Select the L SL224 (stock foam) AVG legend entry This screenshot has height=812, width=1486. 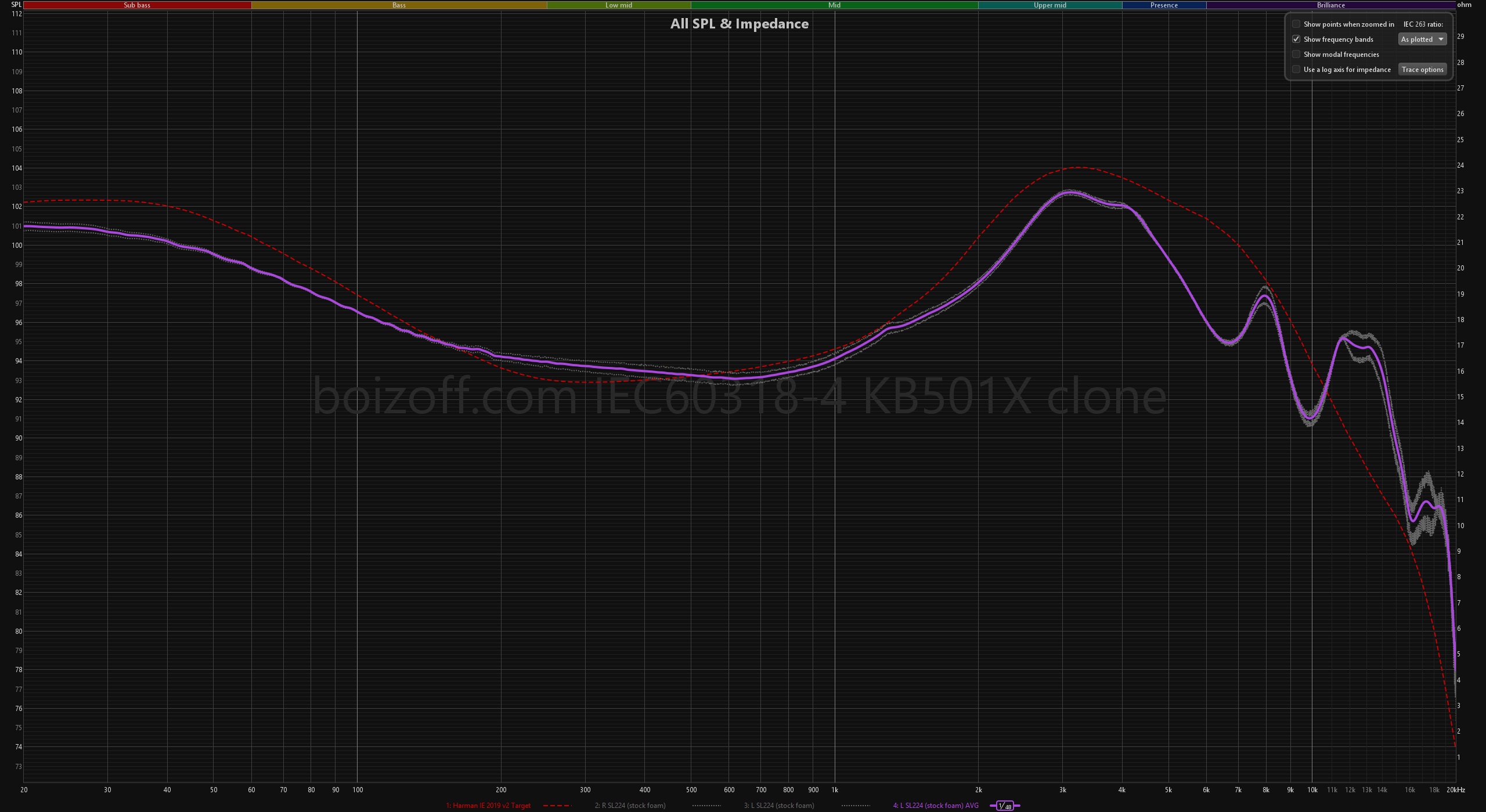tap(936, 806)
